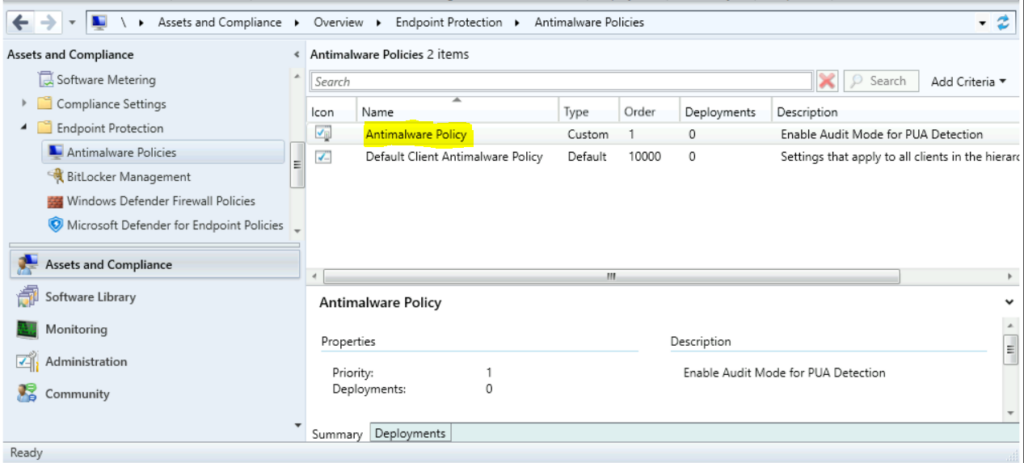Image resolution: width=1024 pixels, height=463 pixels.
Task: Select Software Metering in the tree
Action: click(106, 80)
